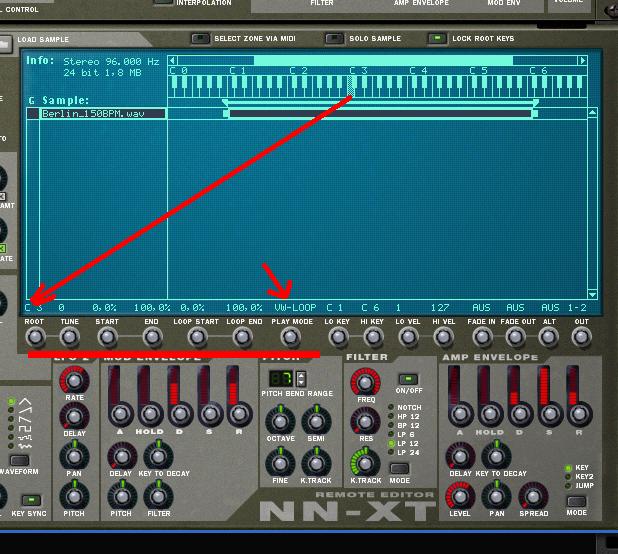Viewport: 618px width, 554px height.
Task: Click the filter RES knob
Action: pos(365,421)
